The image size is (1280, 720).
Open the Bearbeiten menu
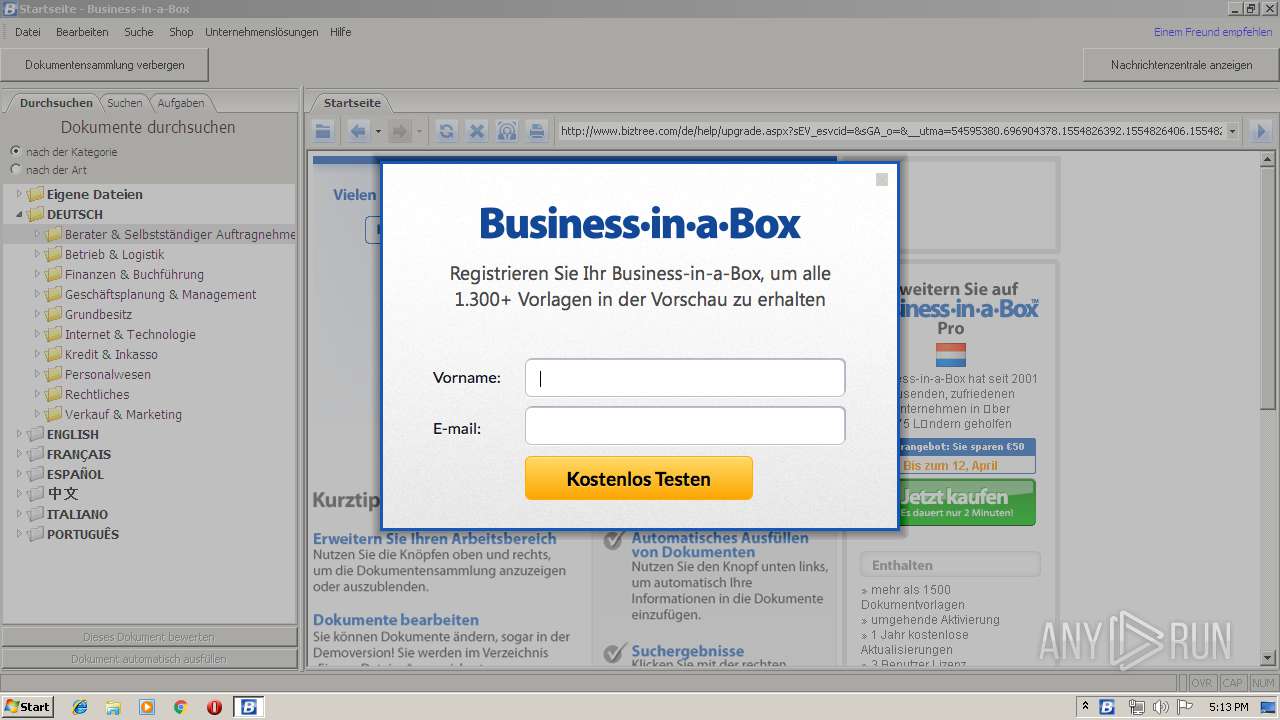[x=82, y=32]
